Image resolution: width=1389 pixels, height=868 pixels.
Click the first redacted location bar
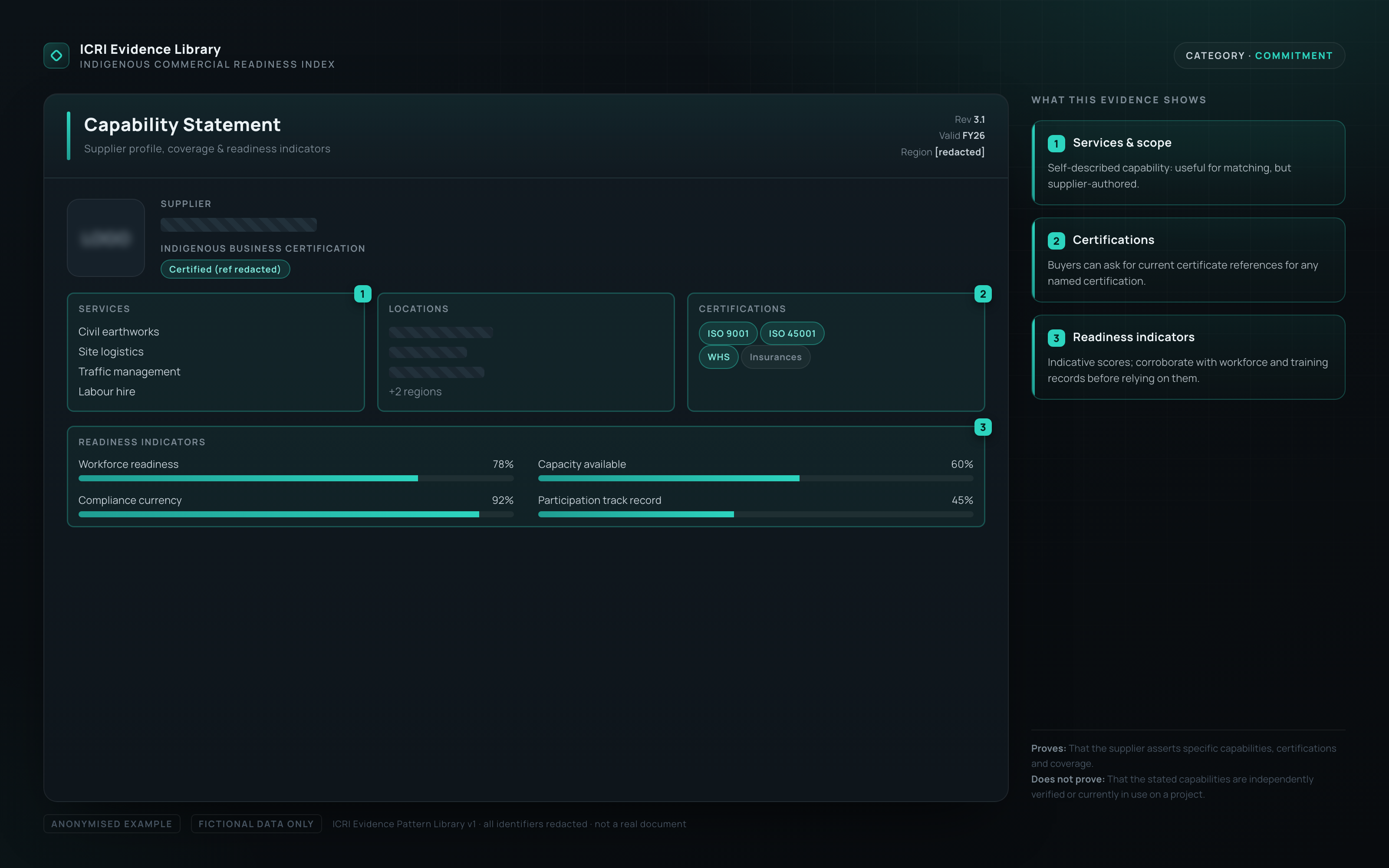pos(441,332)
